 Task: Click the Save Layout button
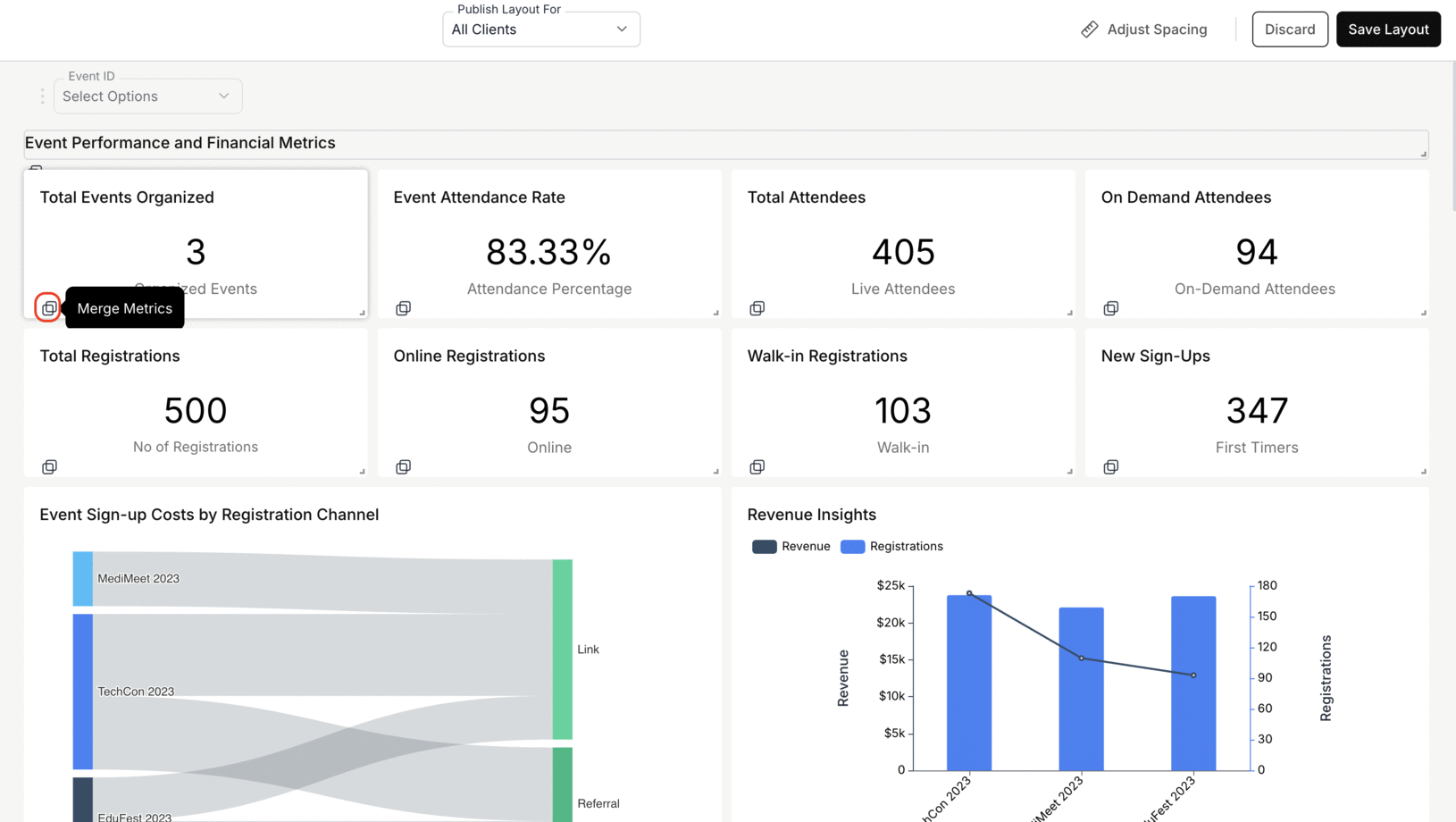click(1388, 29)
